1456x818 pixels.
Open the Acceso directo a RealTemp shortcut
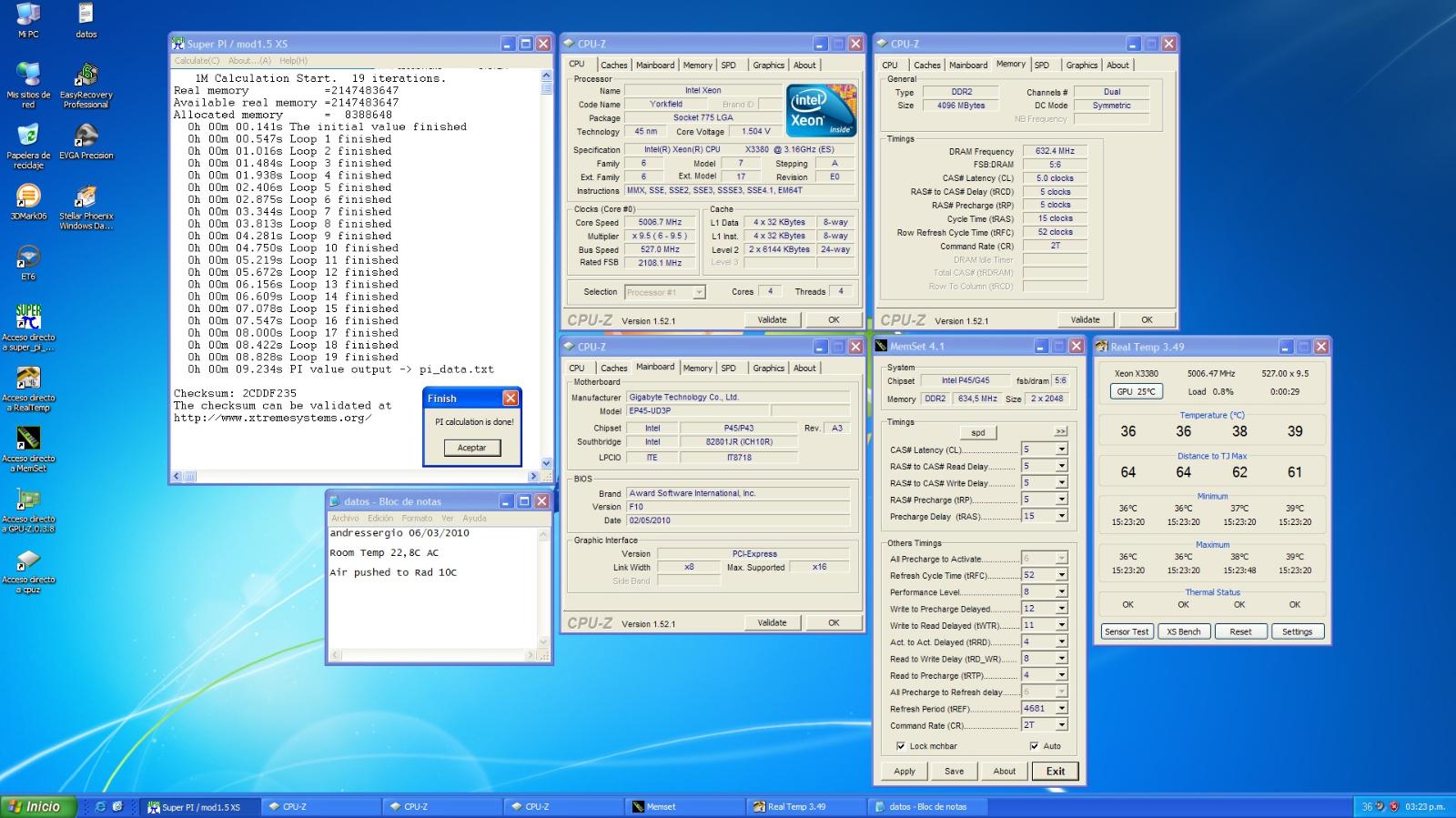pyautogui.click(x=28, y=389)
